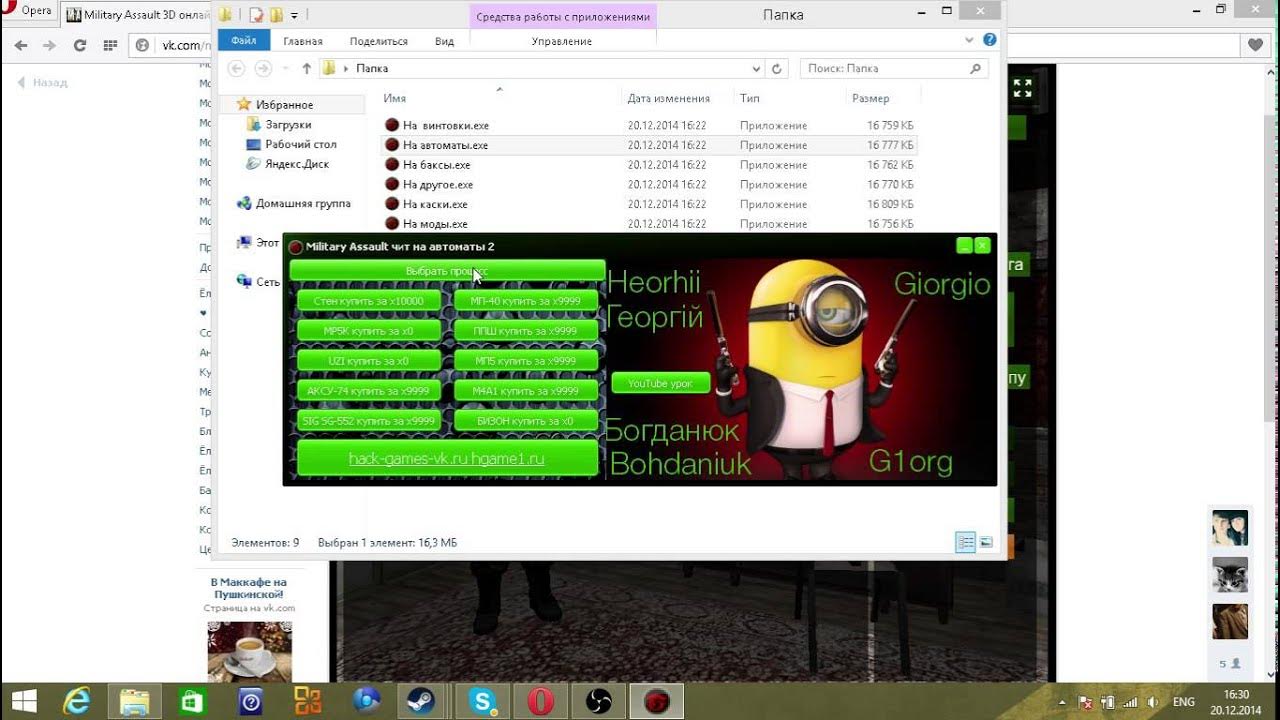Minimize the Military Assault cheat window

click(964, 246)
